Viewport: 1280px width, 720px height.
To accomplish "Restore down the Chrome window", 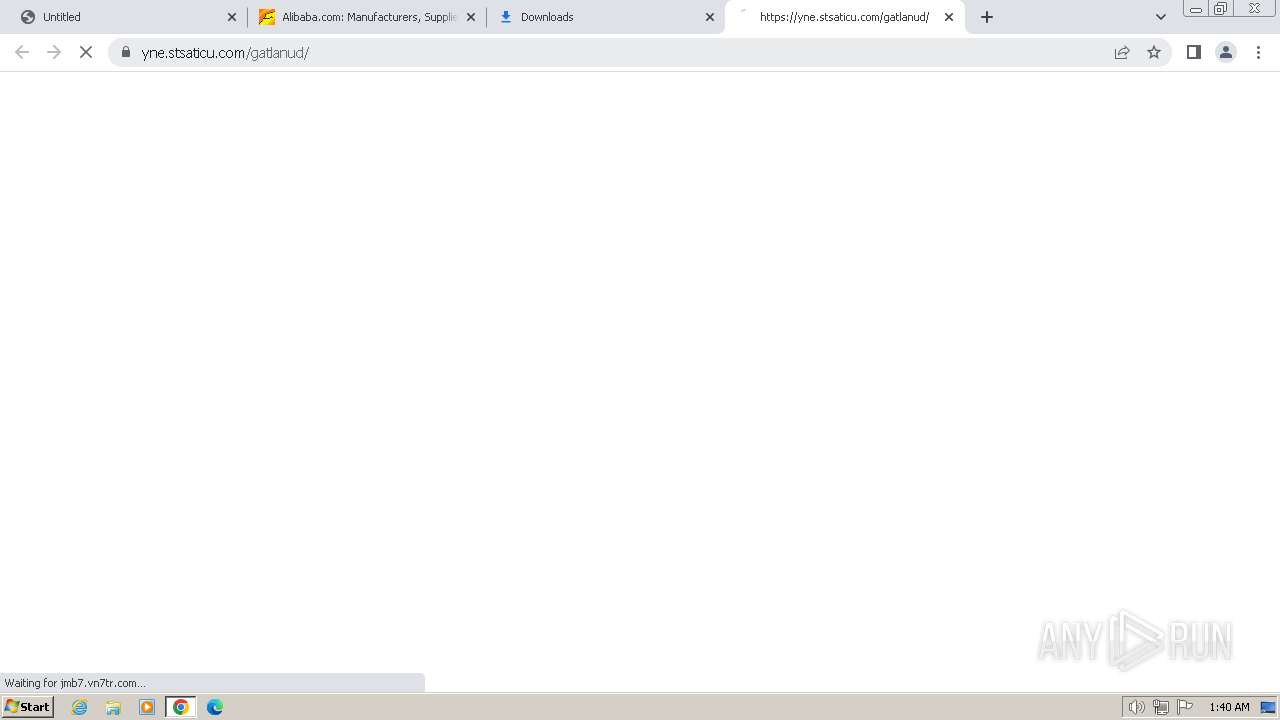I will coord(1221,9).
